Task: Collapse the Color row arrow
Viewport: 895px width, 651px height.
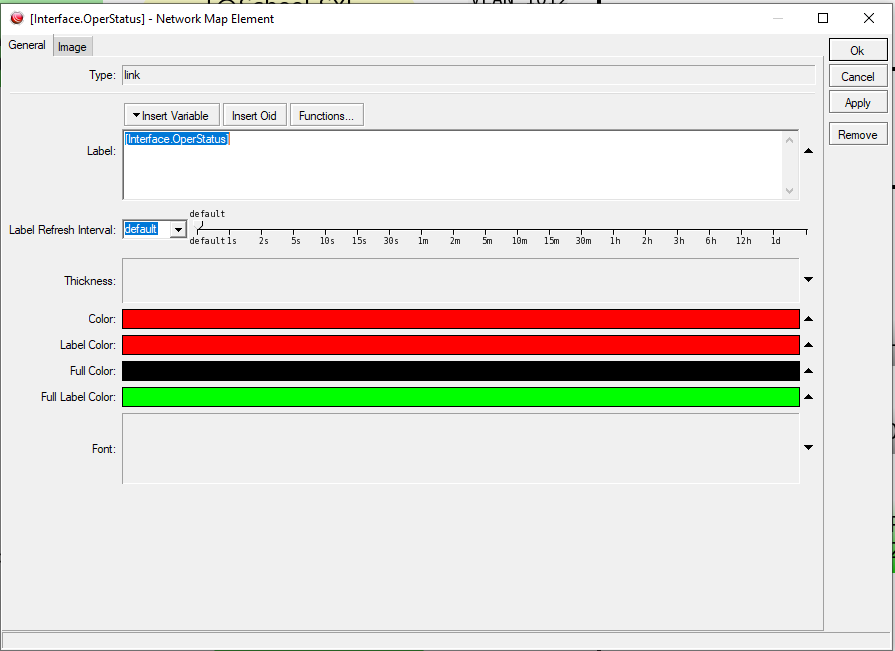Action: coord(808,319)
